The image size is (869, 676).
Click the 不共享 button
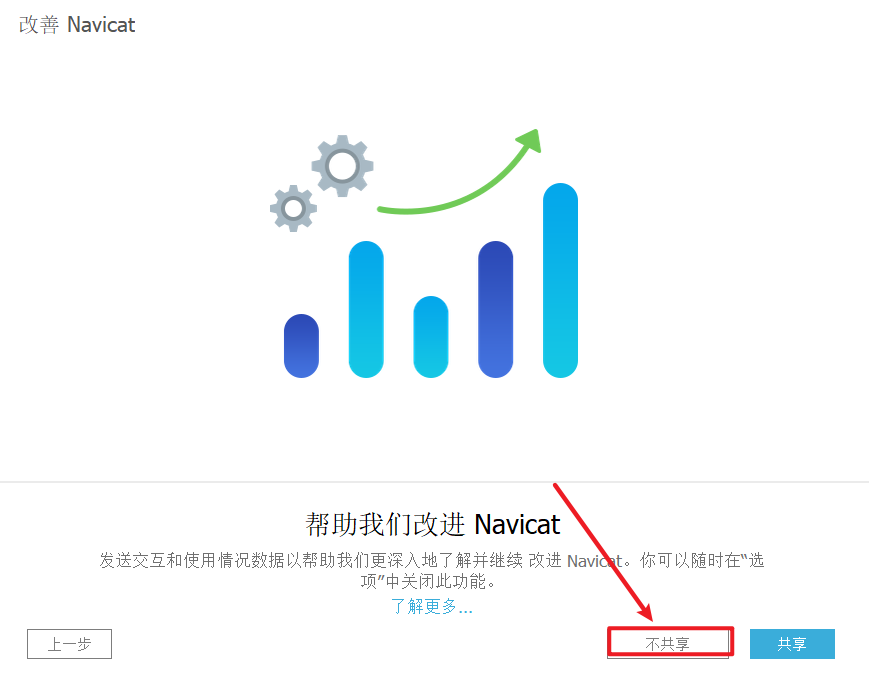(x=668, y=644)
